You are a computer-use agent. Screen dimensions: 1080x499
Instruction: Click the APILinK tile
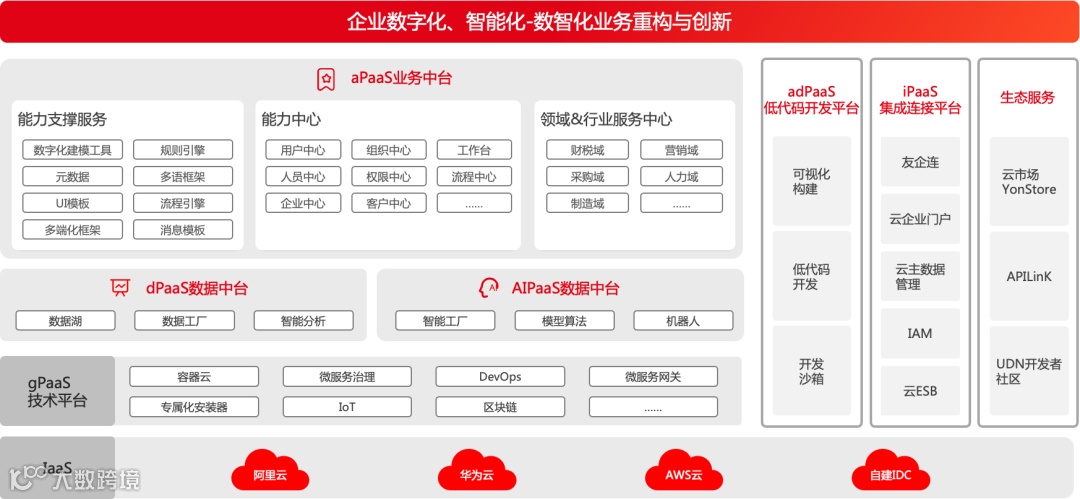pos(1029,276)
